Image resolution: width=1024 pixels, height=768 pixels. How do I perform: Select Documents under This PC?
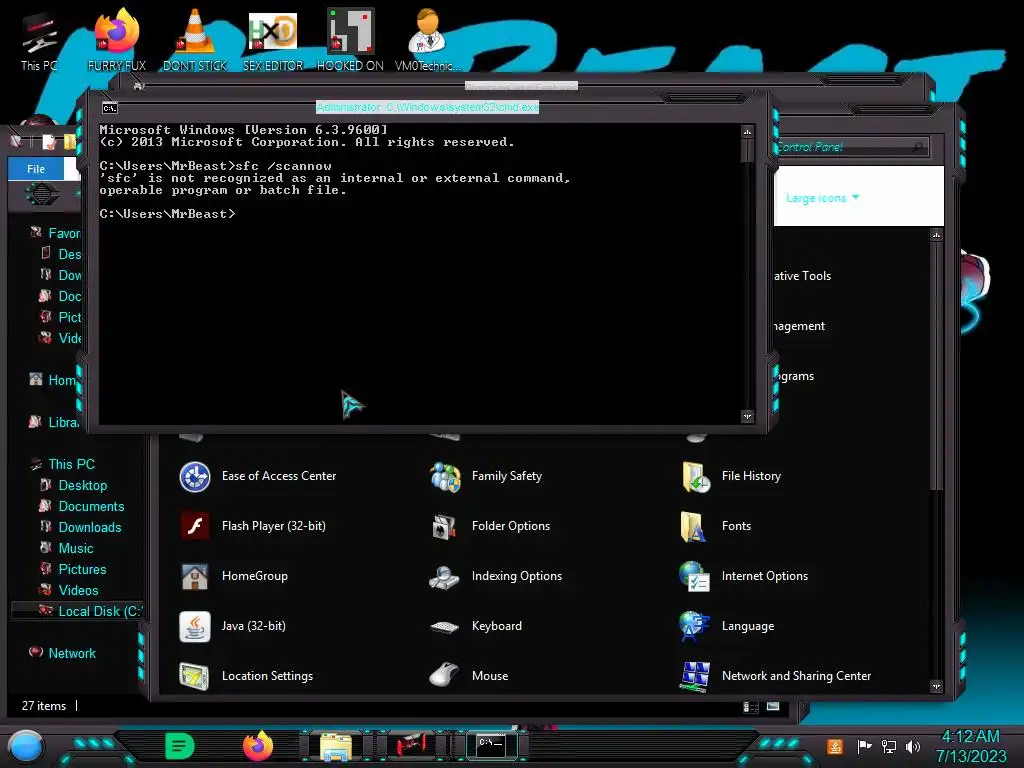(x=91, y=506)
